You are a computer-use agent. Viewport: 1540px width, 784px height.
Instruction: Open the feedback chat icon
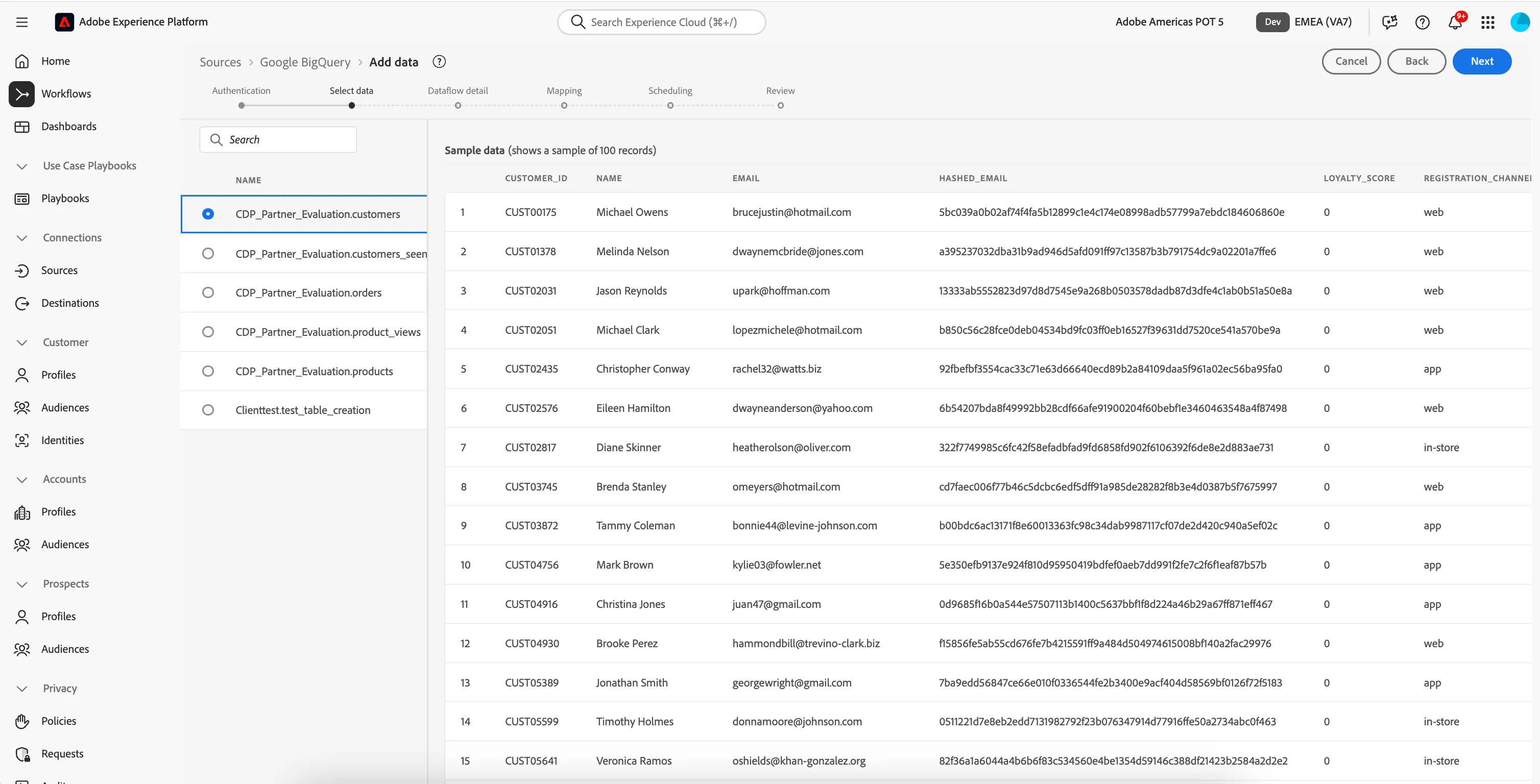(x=1390, y=22)
